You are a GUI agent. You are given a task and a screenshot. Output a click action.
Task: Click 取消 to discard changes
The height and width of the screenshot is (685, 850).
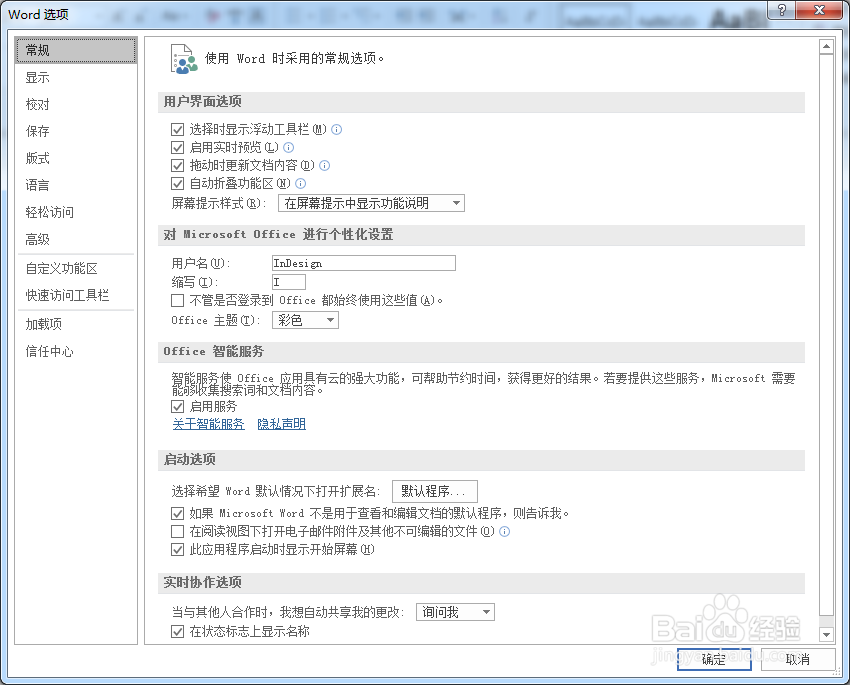[x=798, y=660]
